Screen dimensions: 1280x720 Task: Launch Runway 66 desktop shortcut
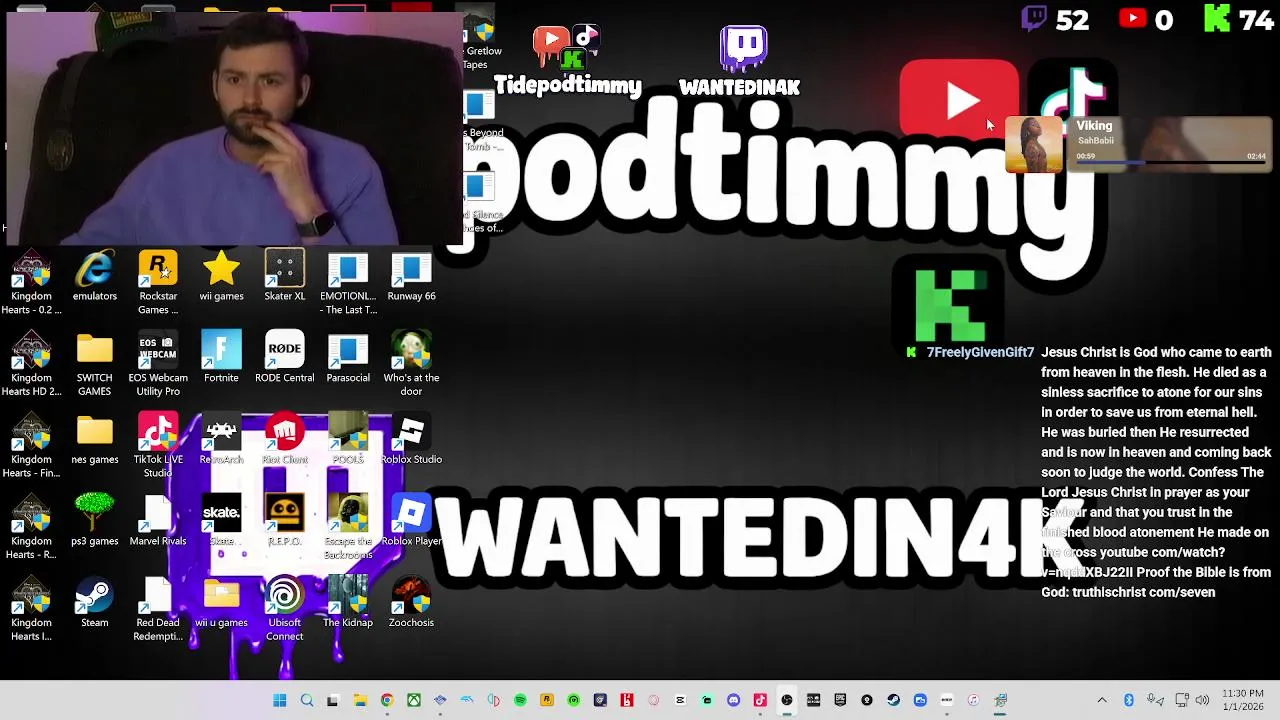(x=411, y=276)
